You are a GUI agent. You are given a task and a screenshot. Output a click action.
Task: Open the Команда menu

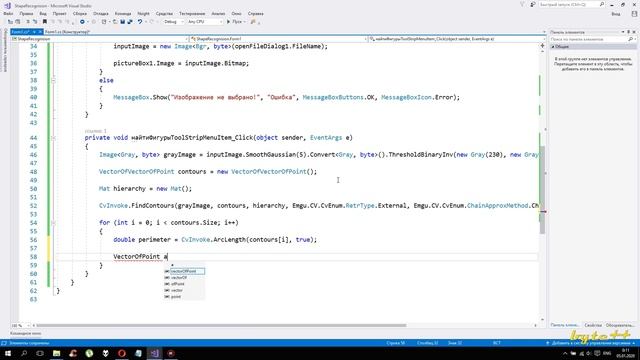(122, 13)
